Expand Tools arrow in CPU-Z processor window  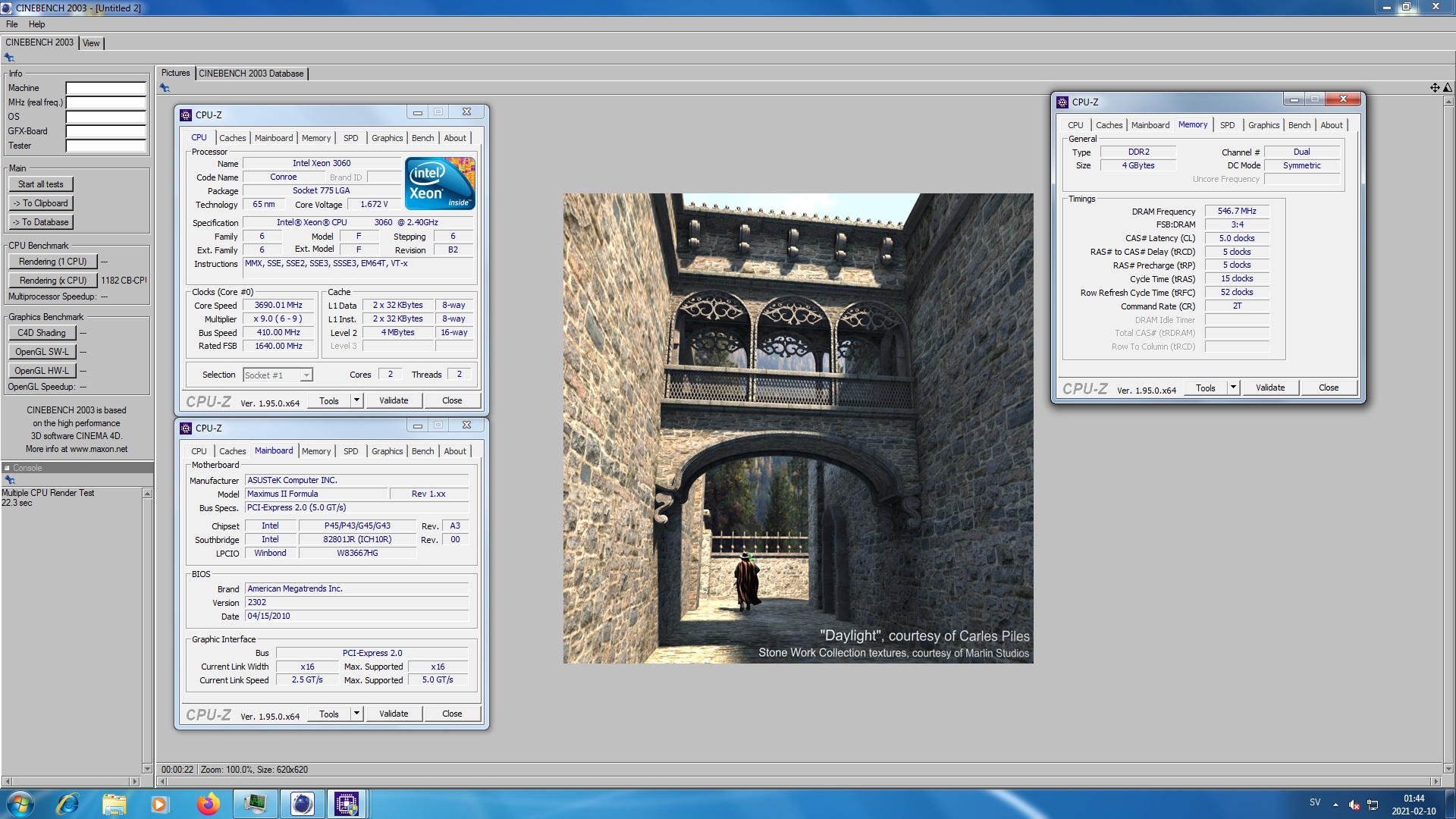point(356,400)
